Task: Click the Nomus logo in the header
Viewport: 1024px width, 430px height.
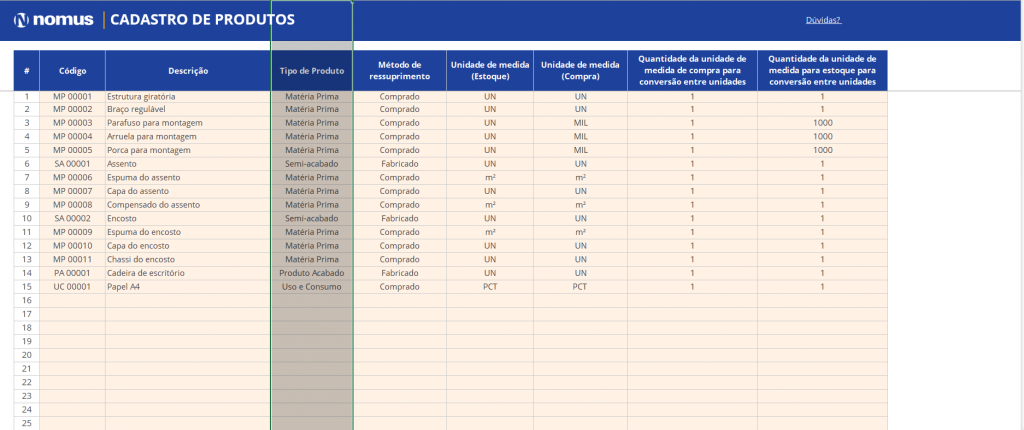Action: tap(52, 20)
